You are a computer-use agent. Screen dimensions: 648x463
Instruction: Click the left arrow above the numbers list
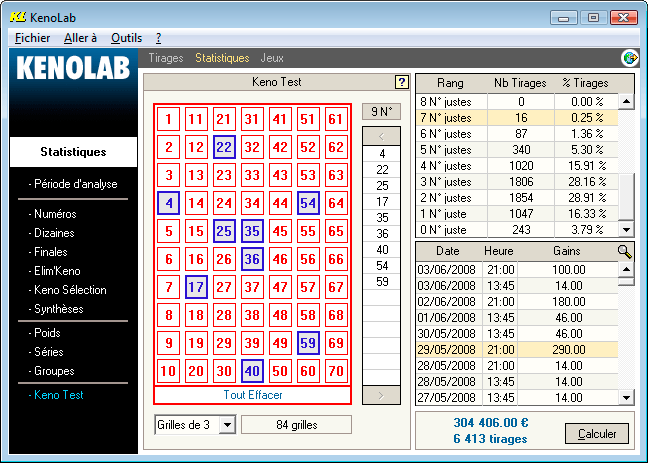(380, 136)
